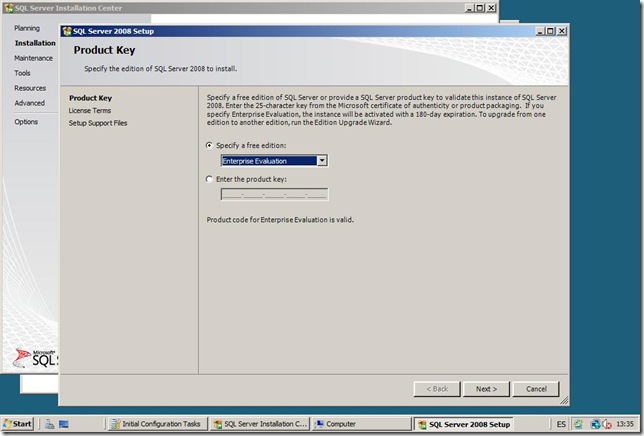Open Advanced in SQL Server Installation Center
The width and height of the screenshot is (644, 436).
(30, 103)
